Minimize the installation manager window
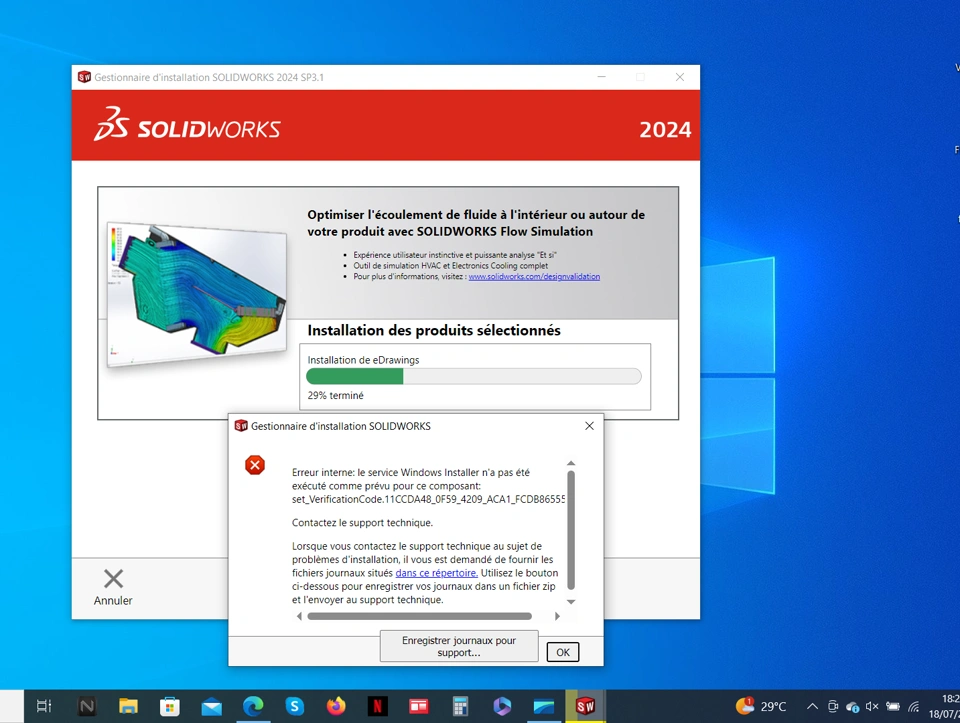 point(601,77)
